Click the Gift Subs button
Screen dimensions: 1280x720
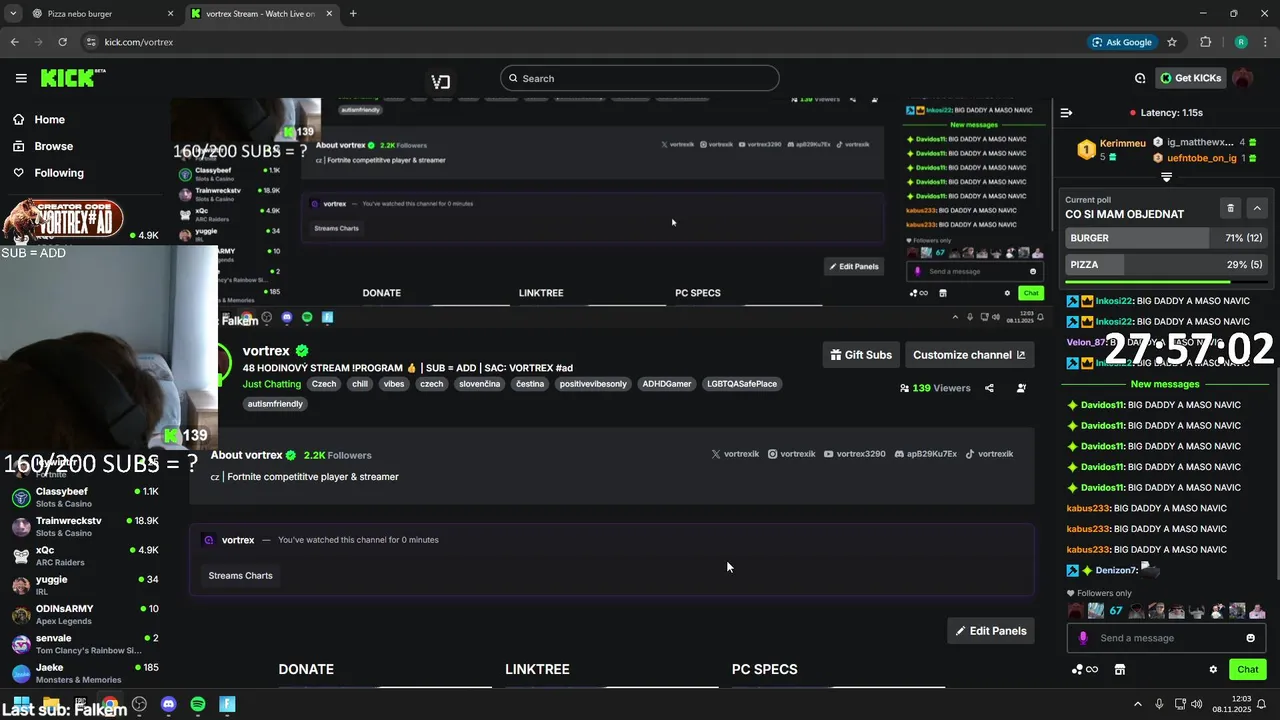[860, 355]
